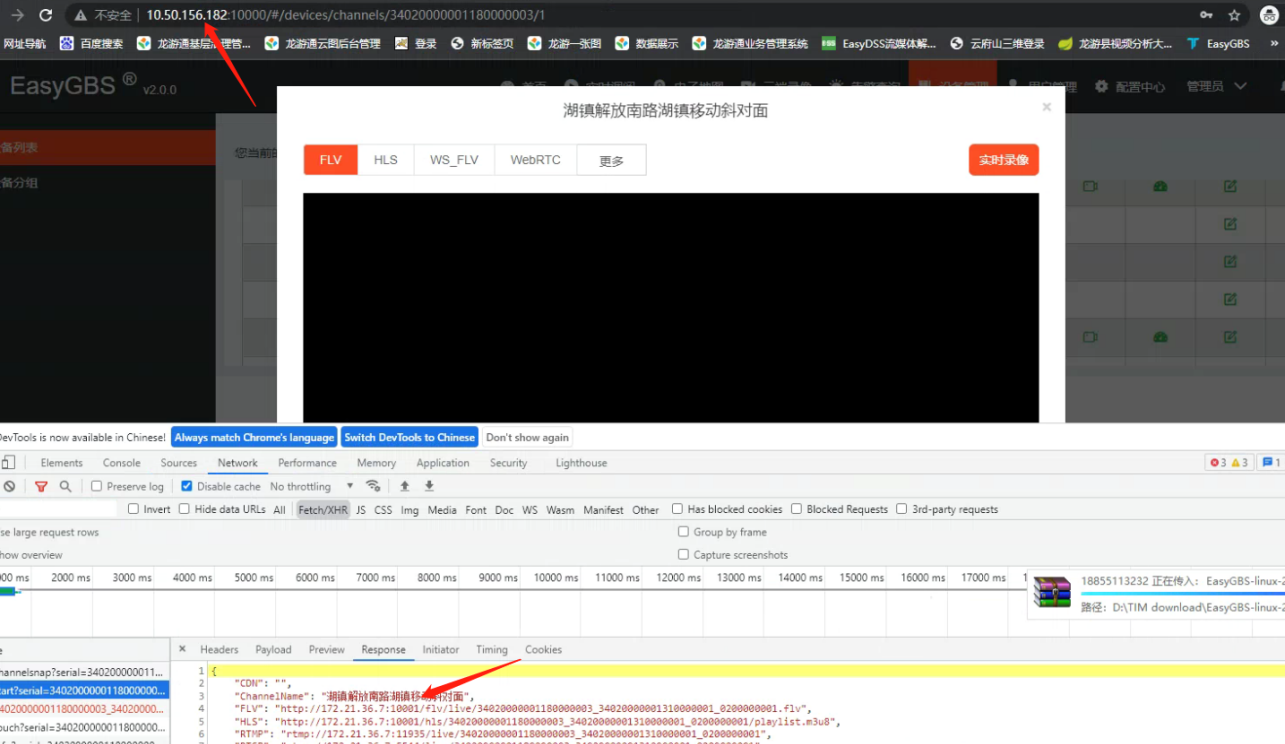Check the Blocked Requests checkbox
This screenshot has height=744, width=1285.
[797, 509]
